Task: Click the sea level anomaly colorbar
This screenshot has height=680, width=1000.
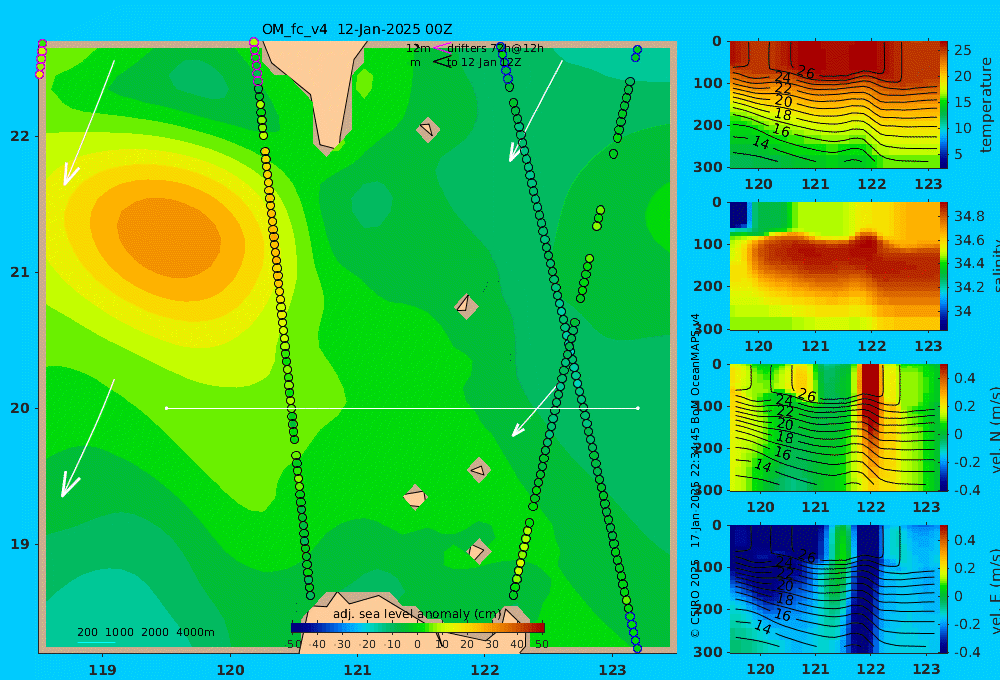Action: pyautogui.click(x=418, y=628)
